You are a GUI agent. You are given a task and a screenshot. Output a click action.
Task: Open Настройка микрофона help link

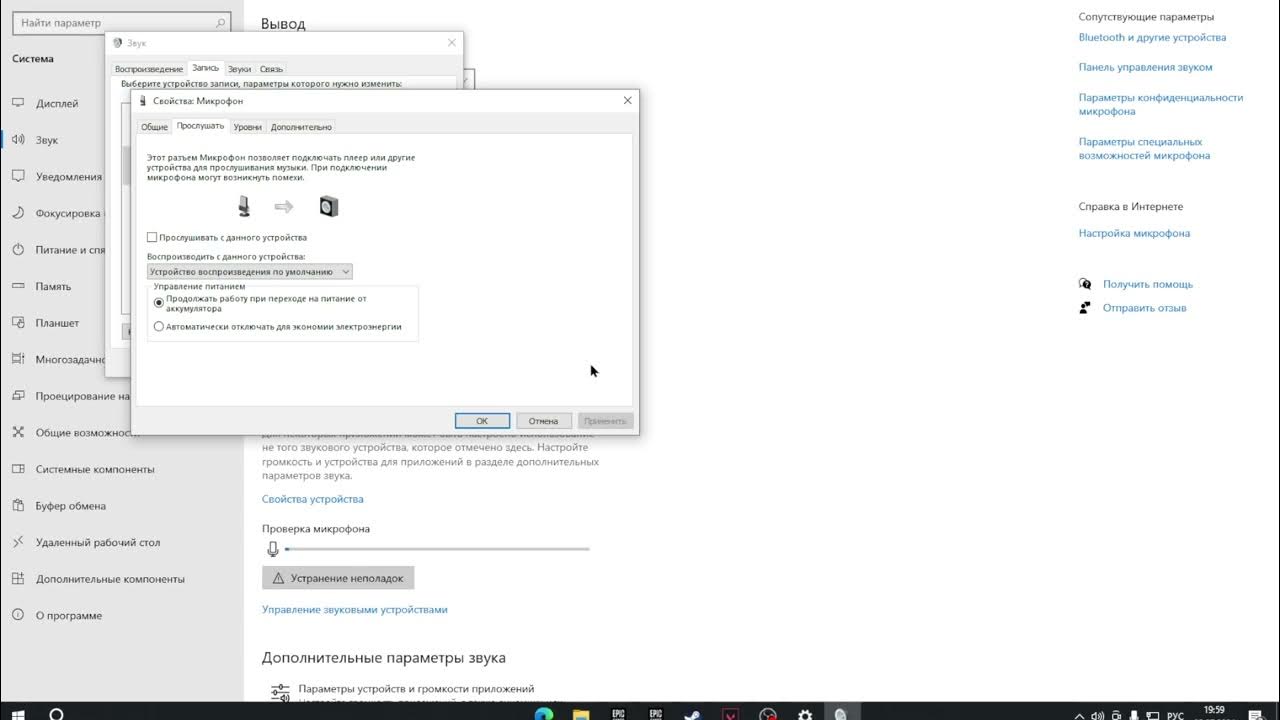coord(1134,233)
